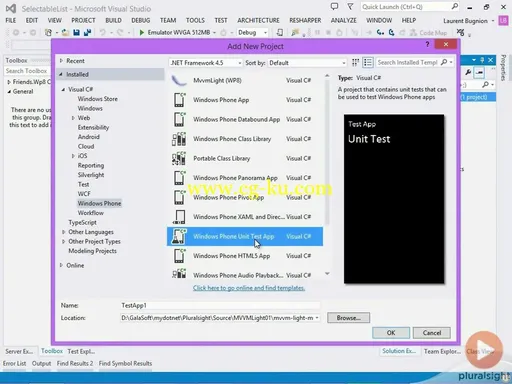The image size is (512, 384).
Task: Expand the Web tree node
Action: point(73,118)
